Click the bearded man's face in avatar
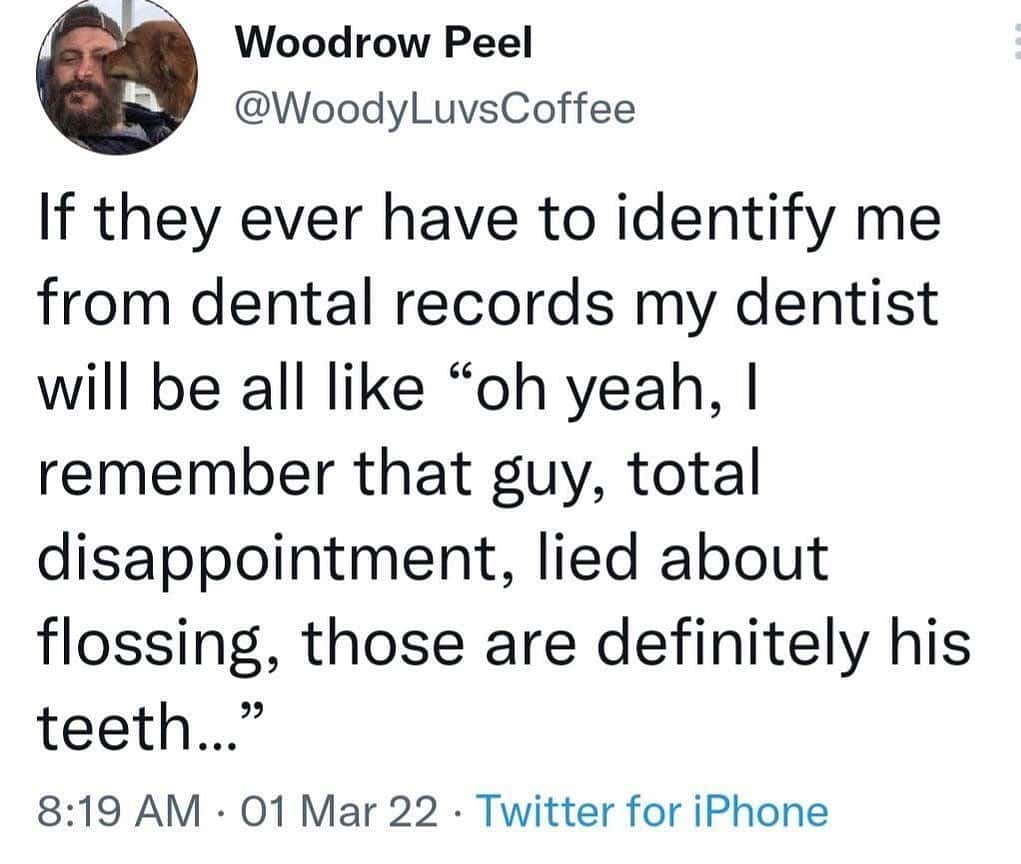The height and width of the screenshot is (864, 1021). [87, 85]
